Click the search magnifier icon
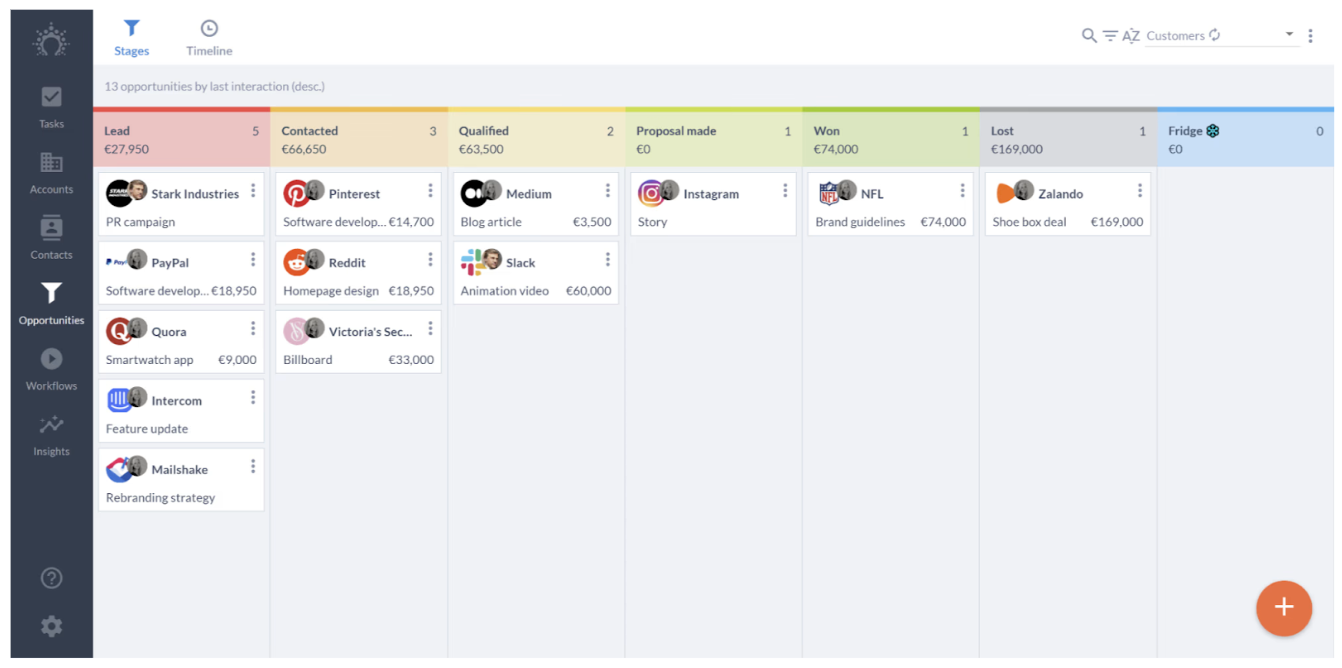The image size is (1342, 668). [1088, 35]
